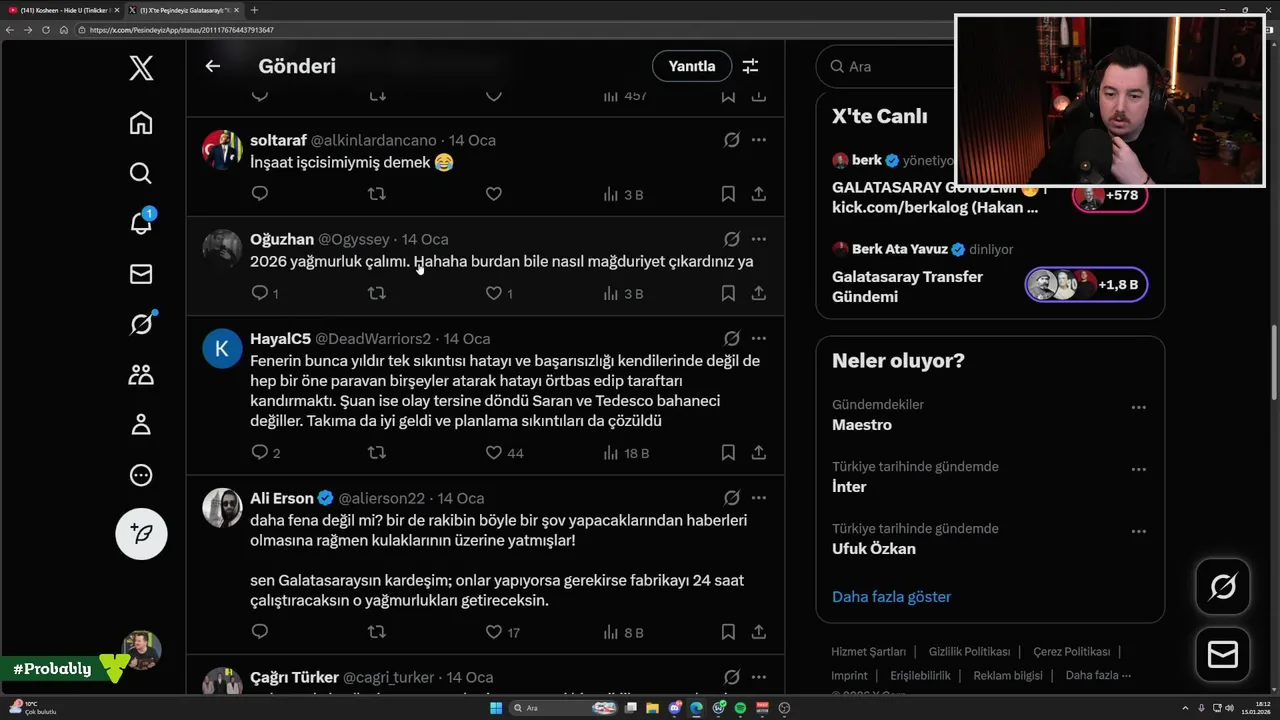Open the Profile icon in the sidebar

coord(141,424)
